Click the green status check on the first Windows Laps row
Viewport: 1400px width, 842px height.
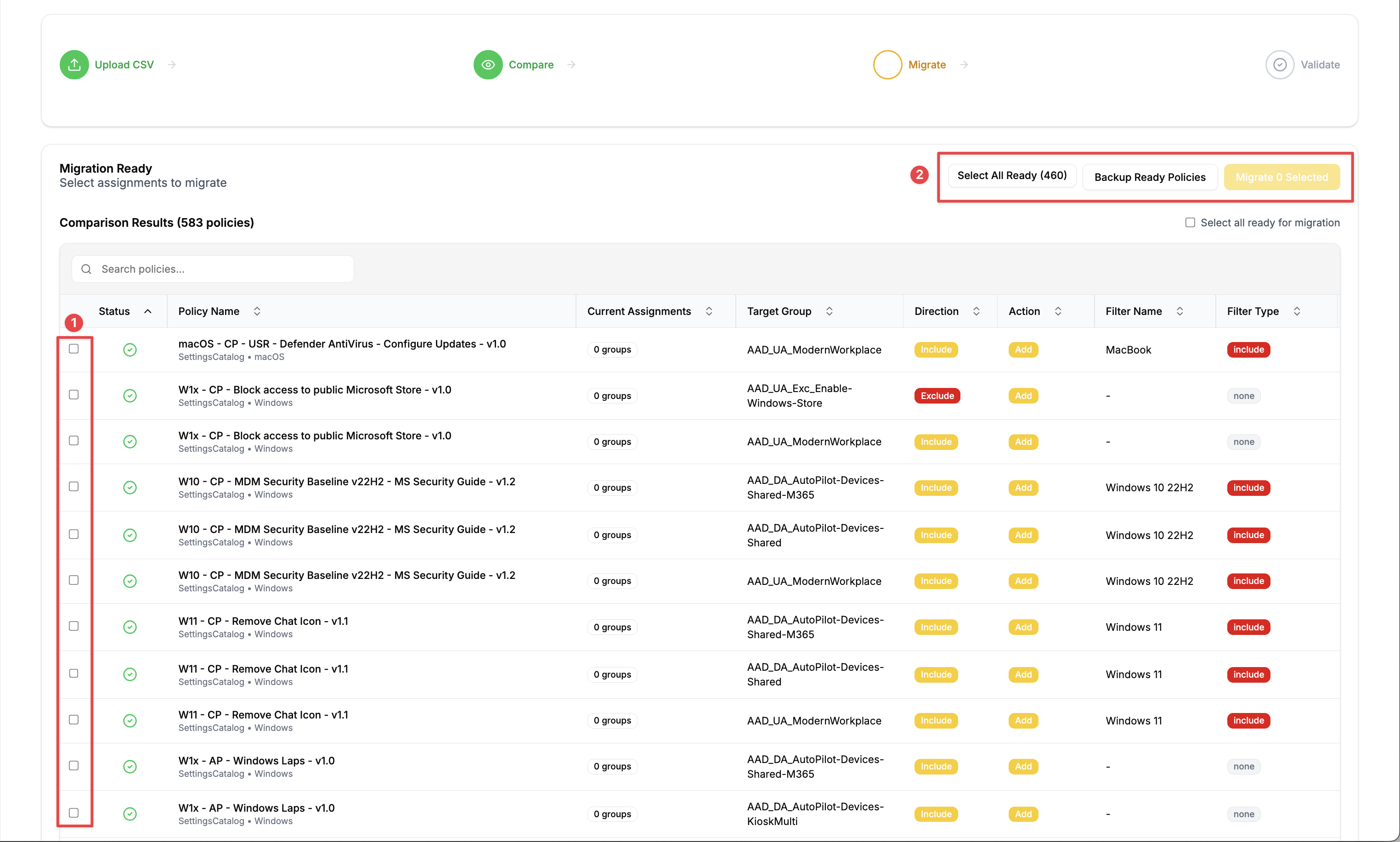point(130,767)
